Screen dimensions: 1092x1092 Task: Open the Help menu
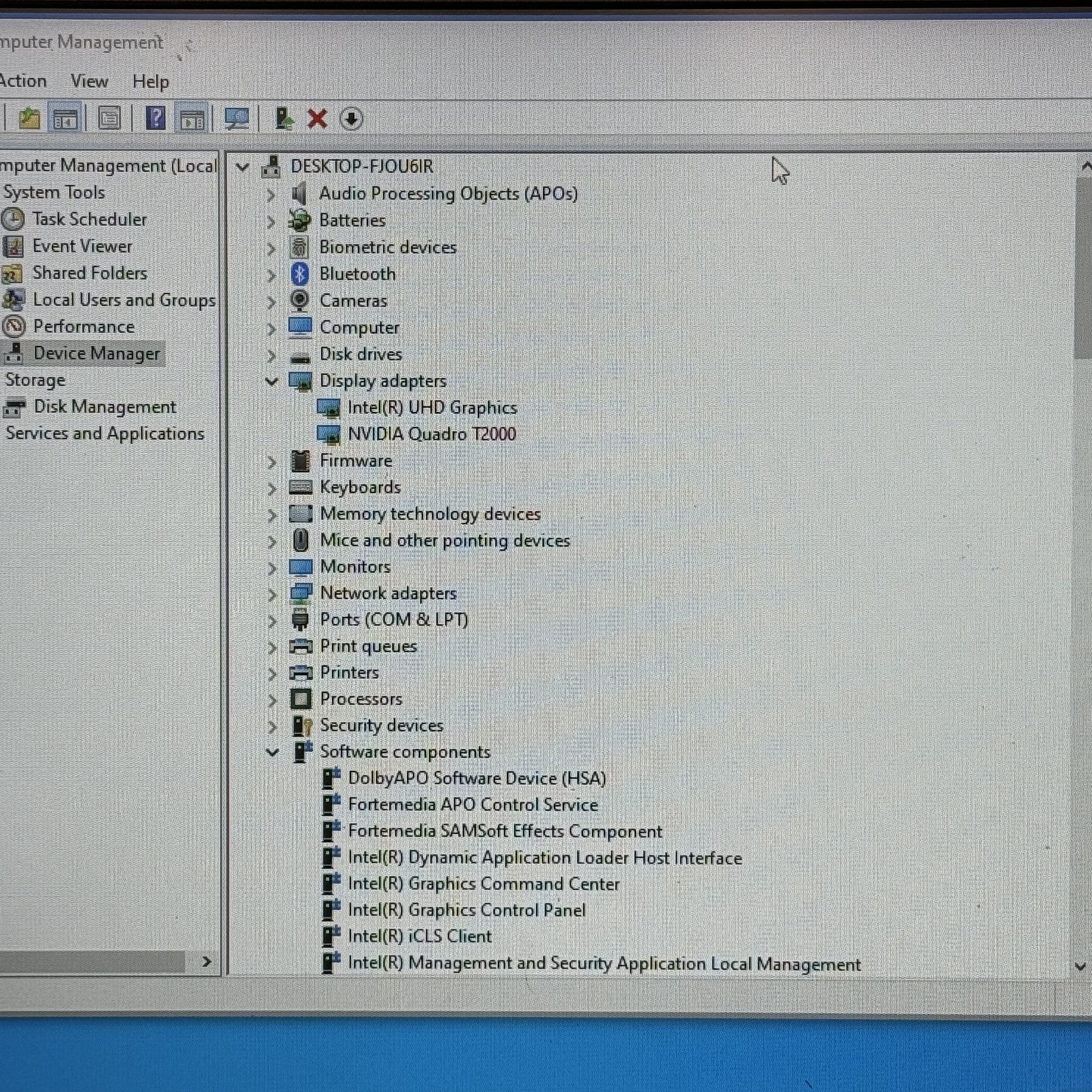tap(150, 82)
